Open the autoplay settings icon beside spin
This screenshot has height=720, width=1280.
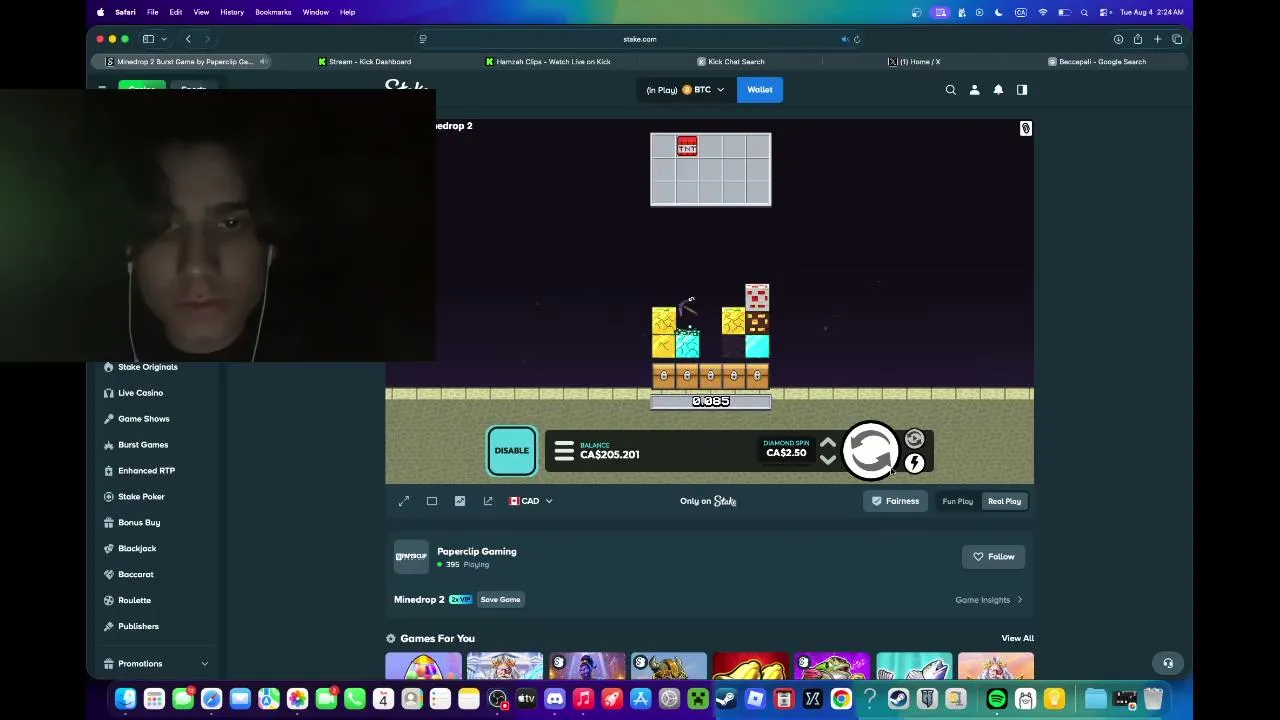[914, 439]
